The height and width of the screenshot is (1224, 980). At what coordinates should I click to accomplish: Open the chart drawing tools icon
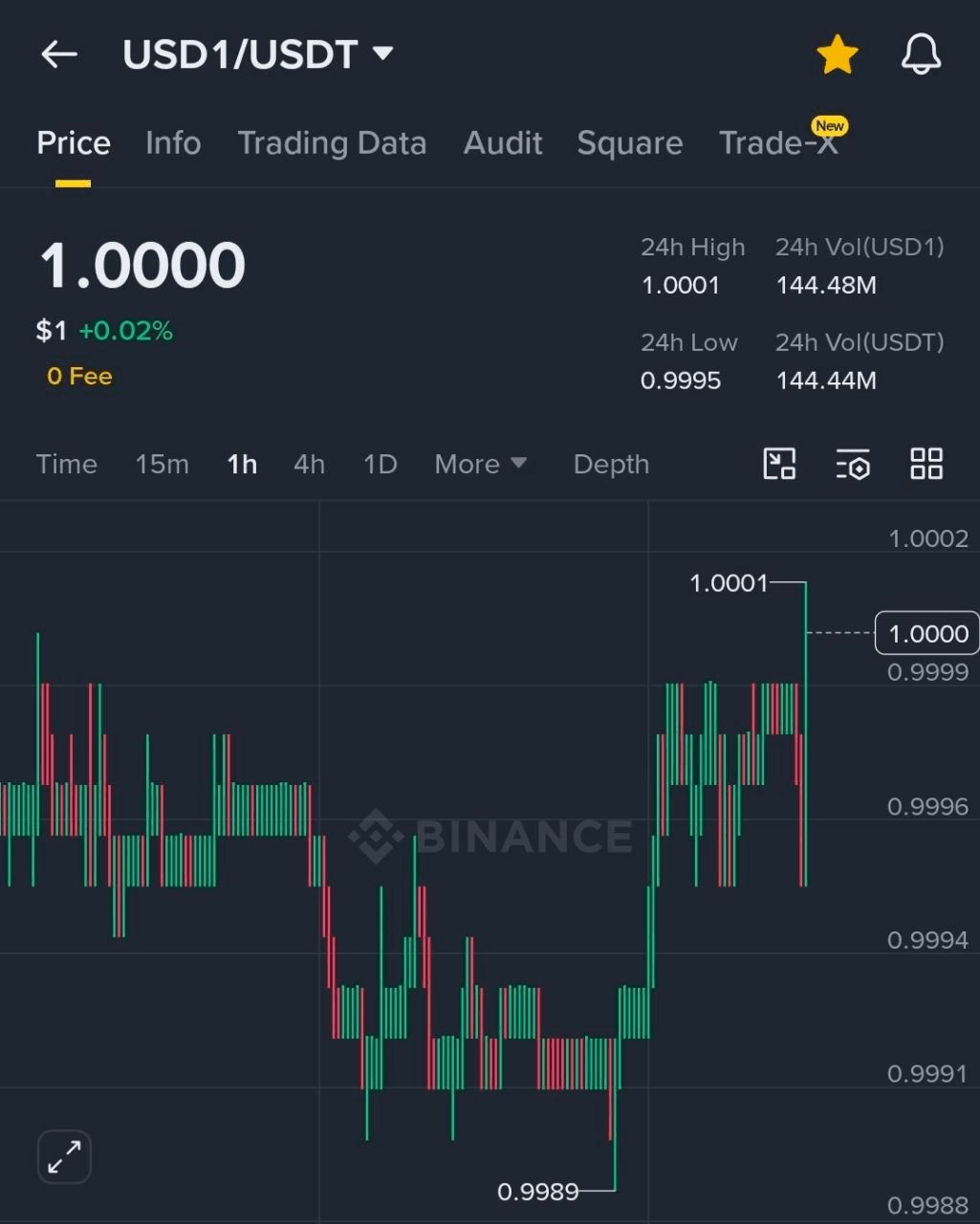tap(779, 464)
